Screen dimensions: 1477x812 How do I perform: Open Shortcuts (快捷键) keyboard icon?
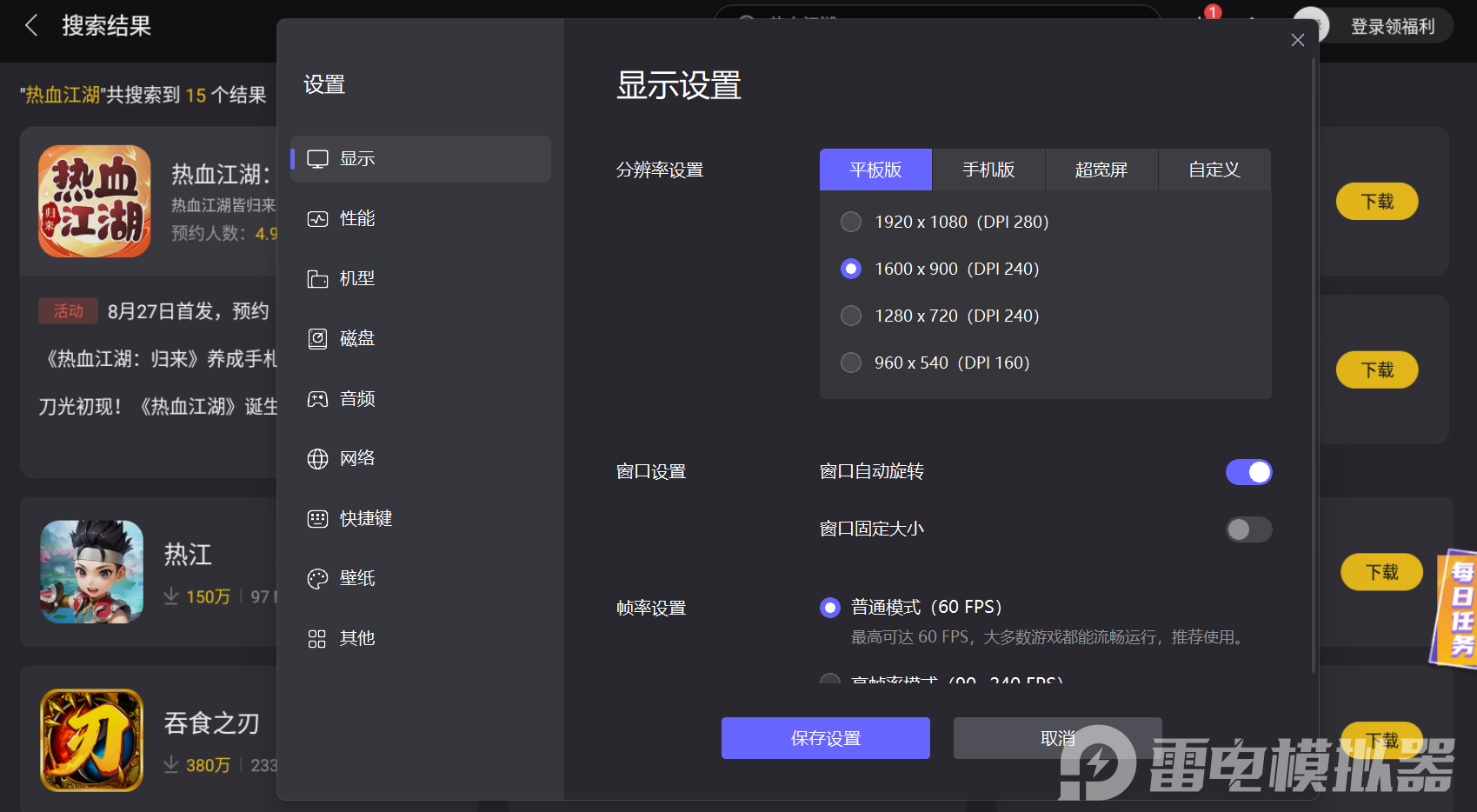(x=317, y=519)
